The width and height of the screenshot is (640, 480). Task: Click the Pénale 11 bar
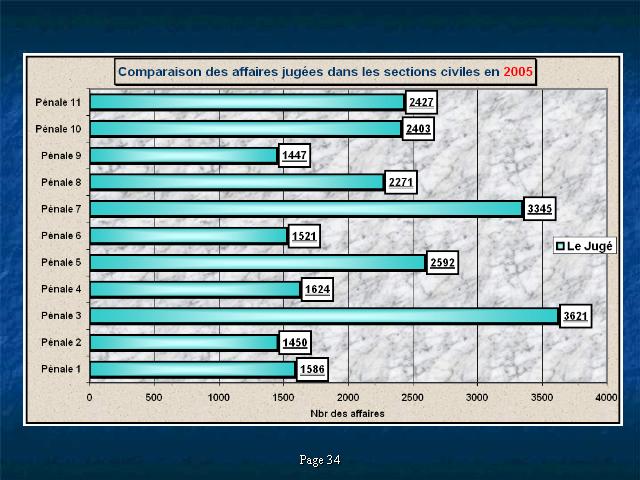(x=247, y=102)
